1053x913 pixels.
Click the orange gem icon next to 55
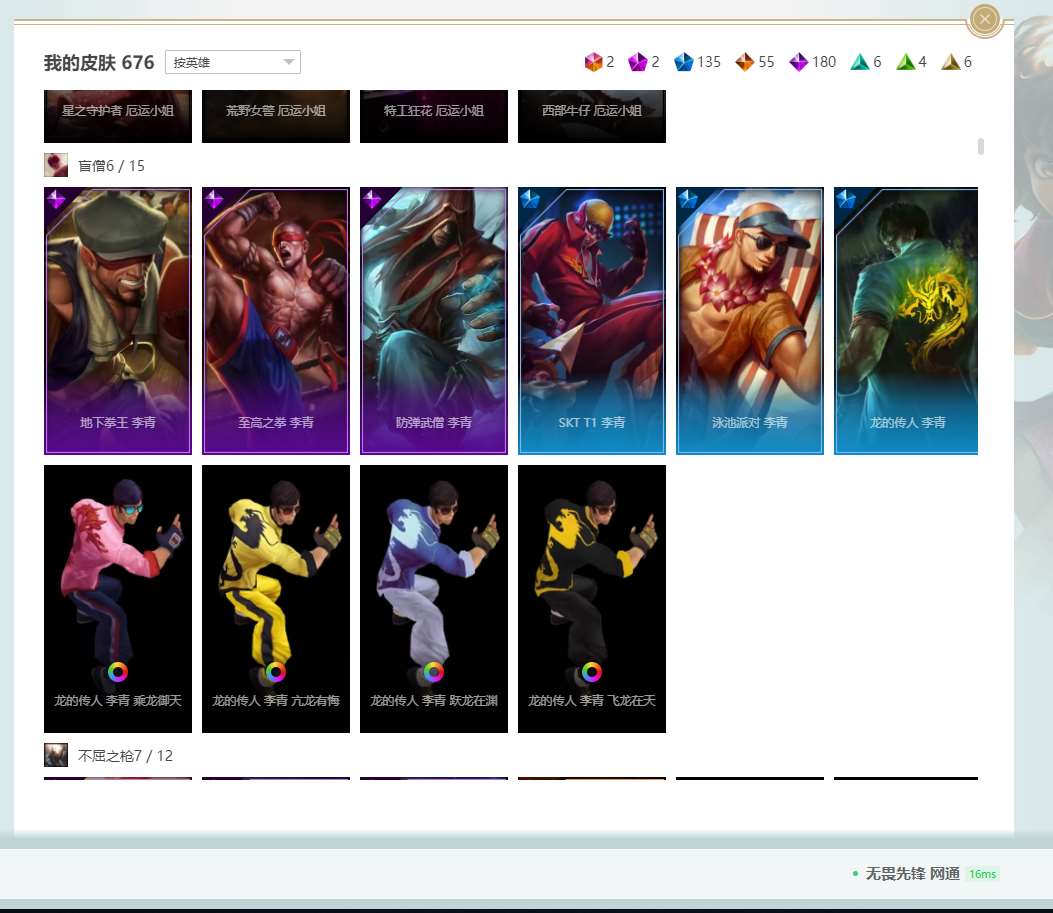[745, 62]
